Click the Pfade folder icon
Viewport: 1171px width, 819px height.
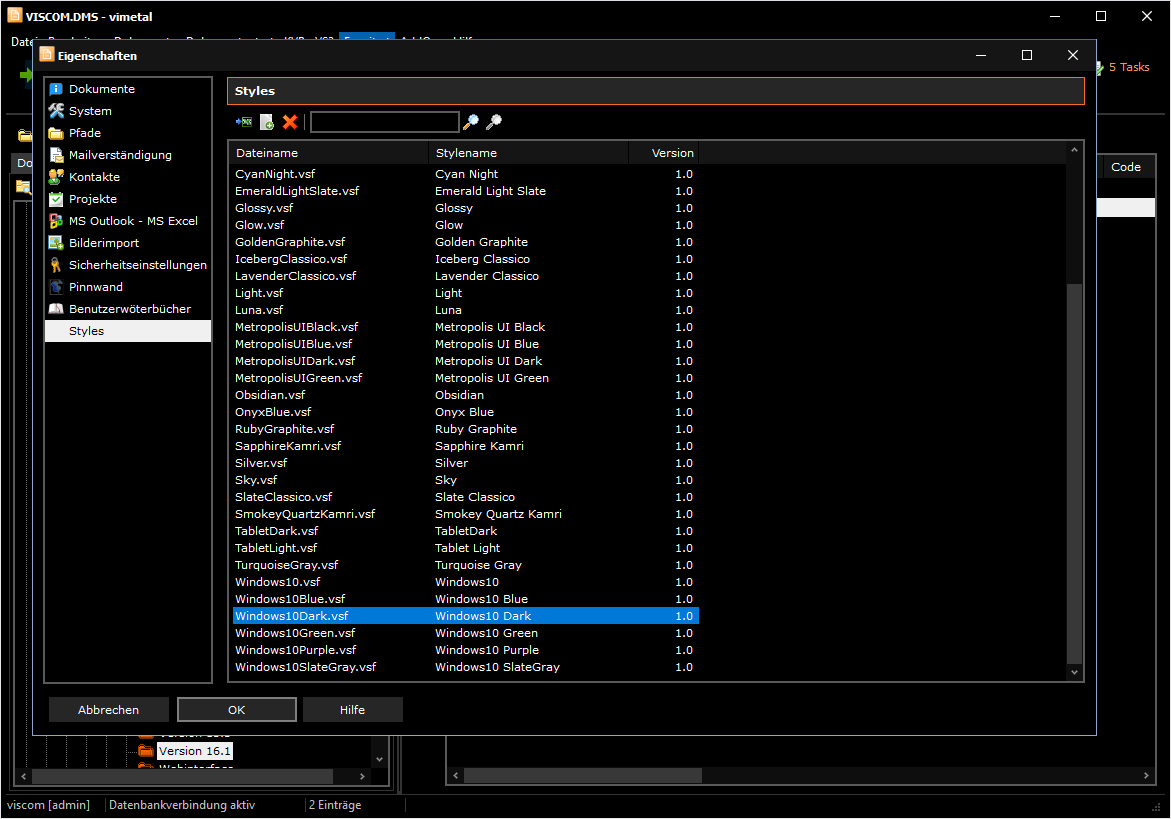pyautogui.click(x=56, y=133)
